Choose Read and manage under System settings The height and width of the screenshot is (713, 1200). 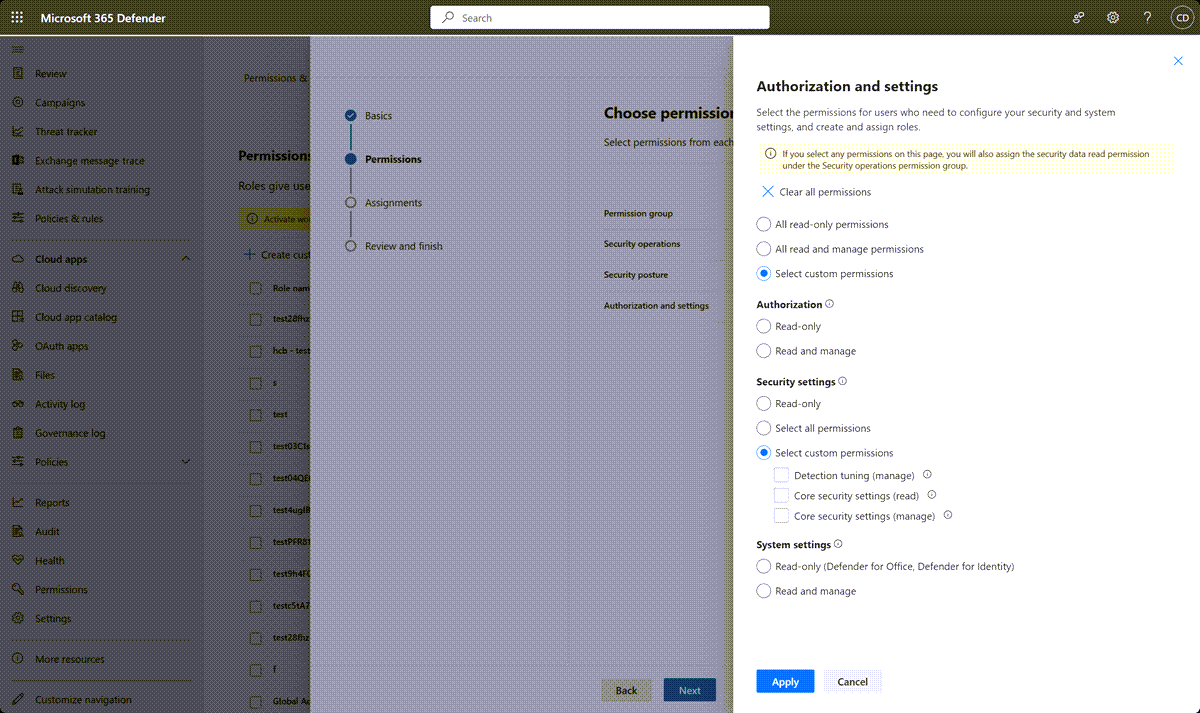click(763, 591)
